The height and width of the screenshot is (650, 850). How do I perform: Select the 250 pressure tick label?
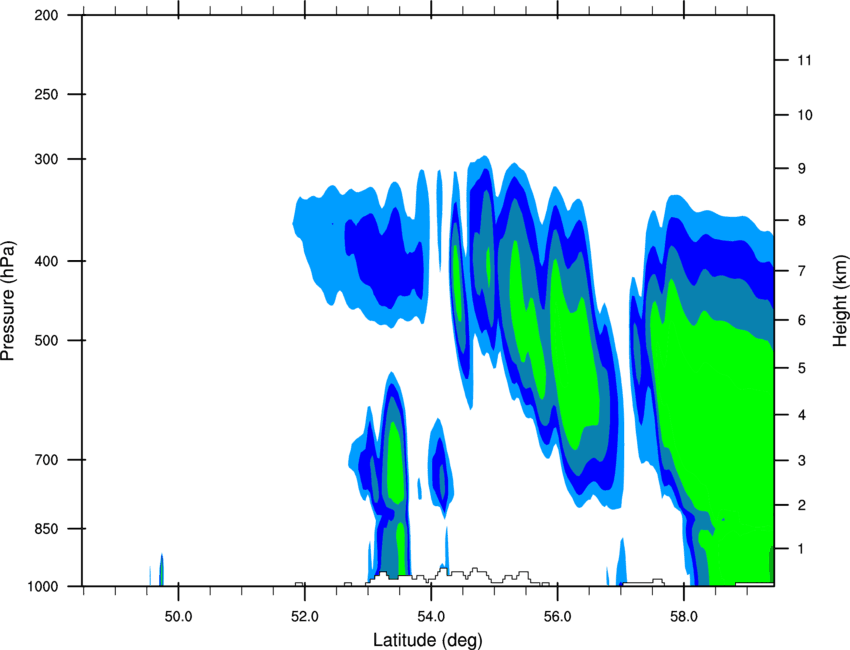tap(46, 94)
